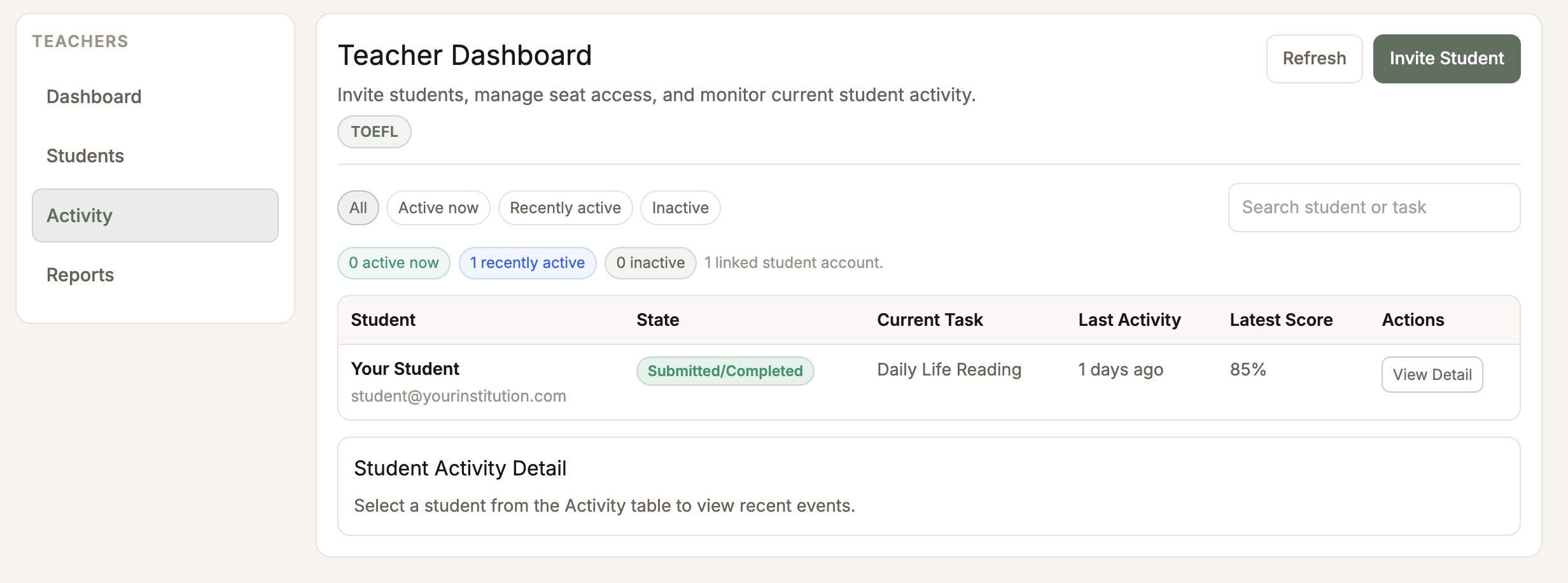Click the Submitted/Completed status badge

725,370
